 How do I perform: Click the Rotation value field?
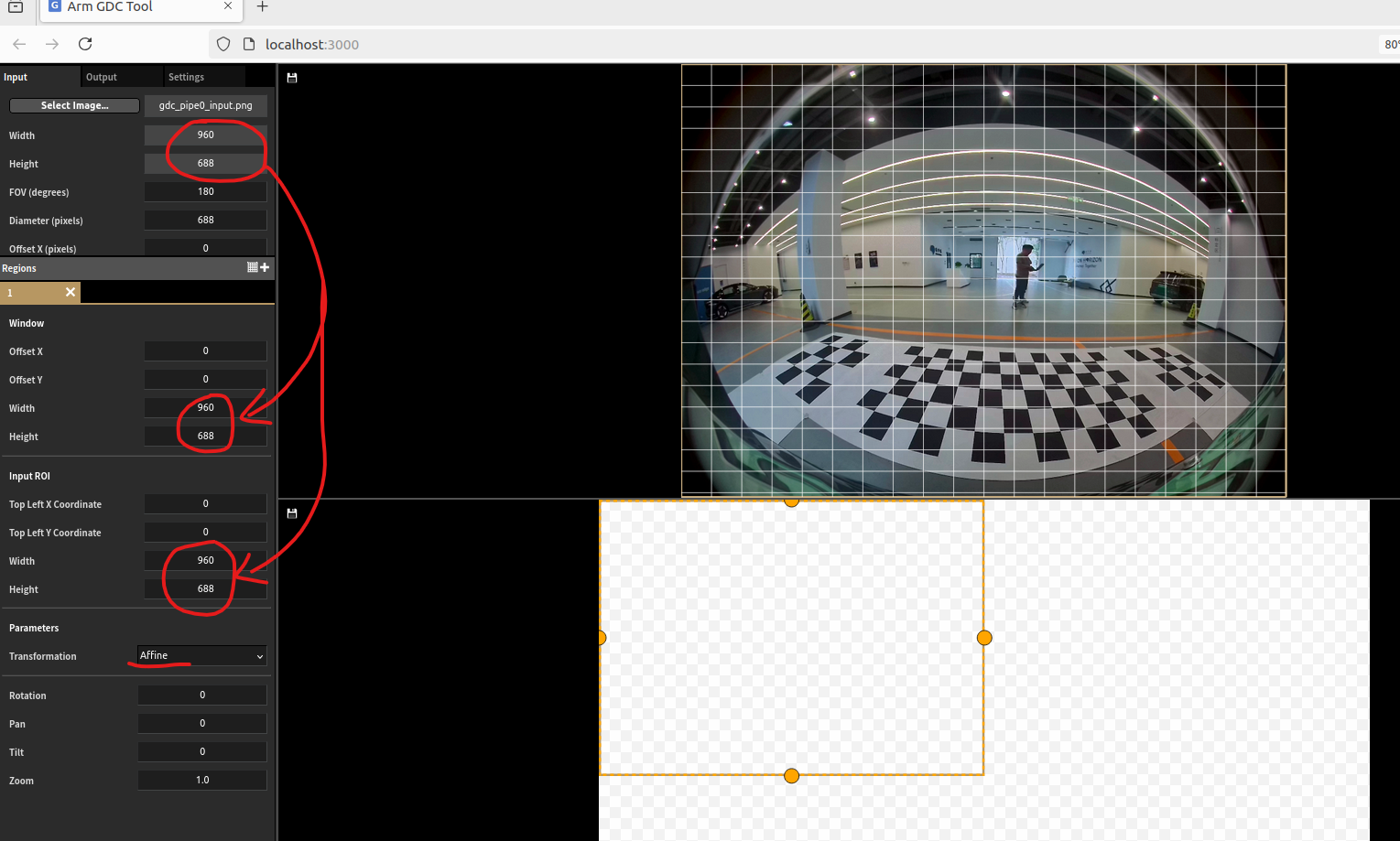(x=202, y=695)
